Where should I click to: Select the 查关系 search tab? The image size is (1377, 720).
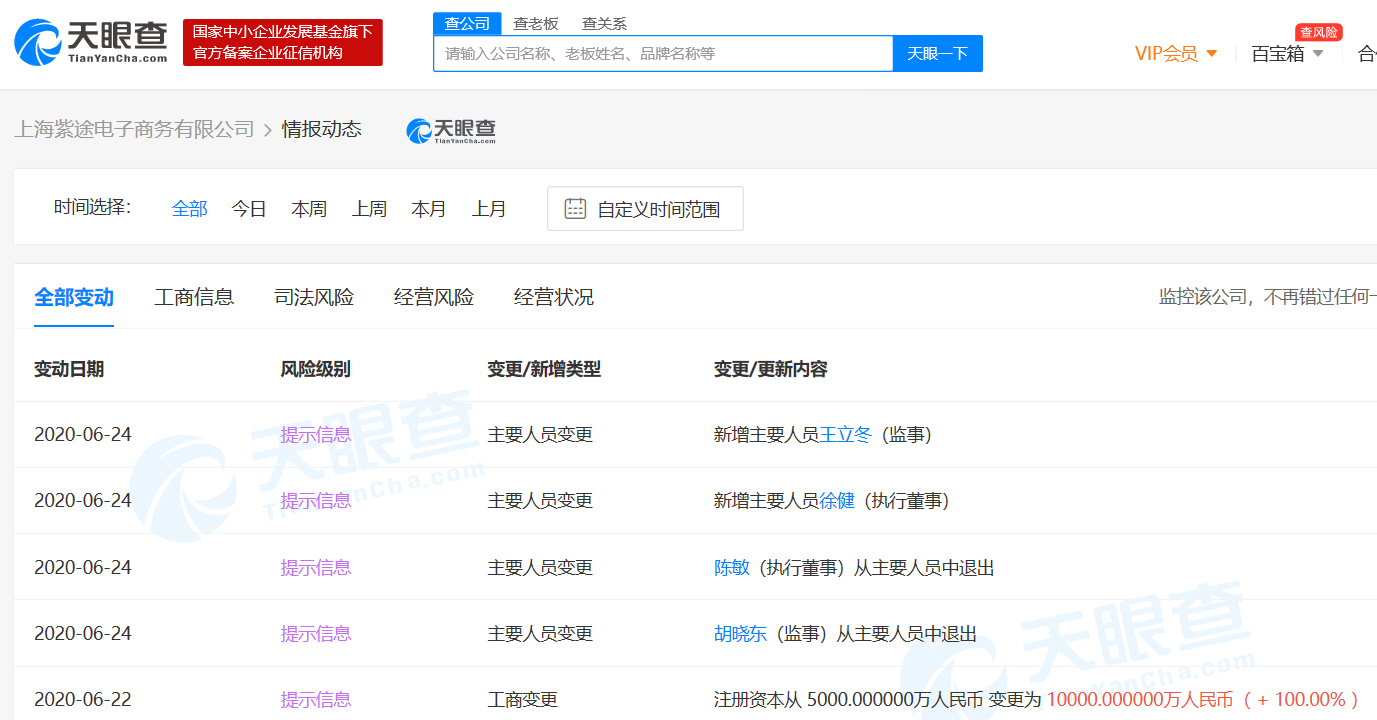click(604, 23)
